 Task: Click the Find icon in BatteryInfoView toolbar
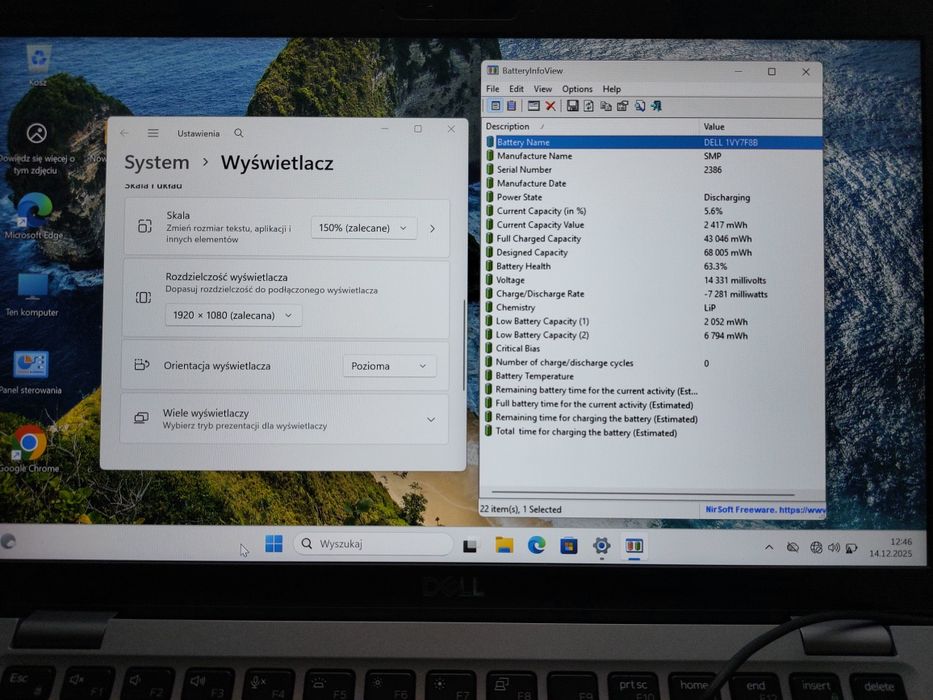(x=640, y=106)
